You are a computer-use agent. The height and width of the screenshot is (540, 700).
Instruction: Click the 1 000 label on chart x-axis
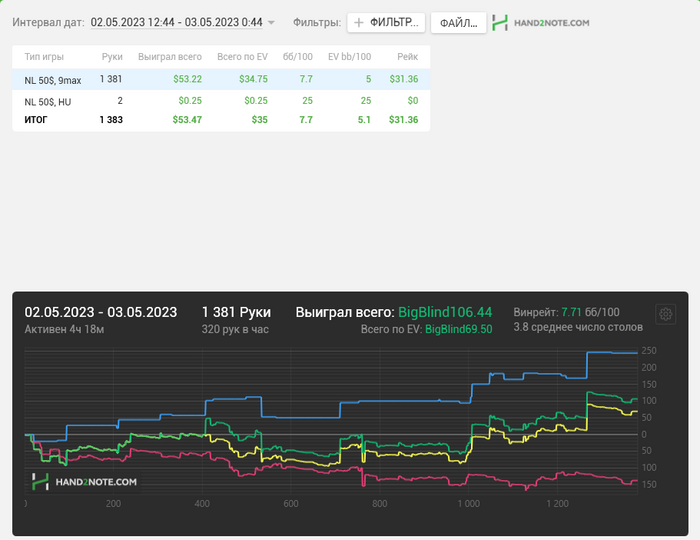coord(468,504)
